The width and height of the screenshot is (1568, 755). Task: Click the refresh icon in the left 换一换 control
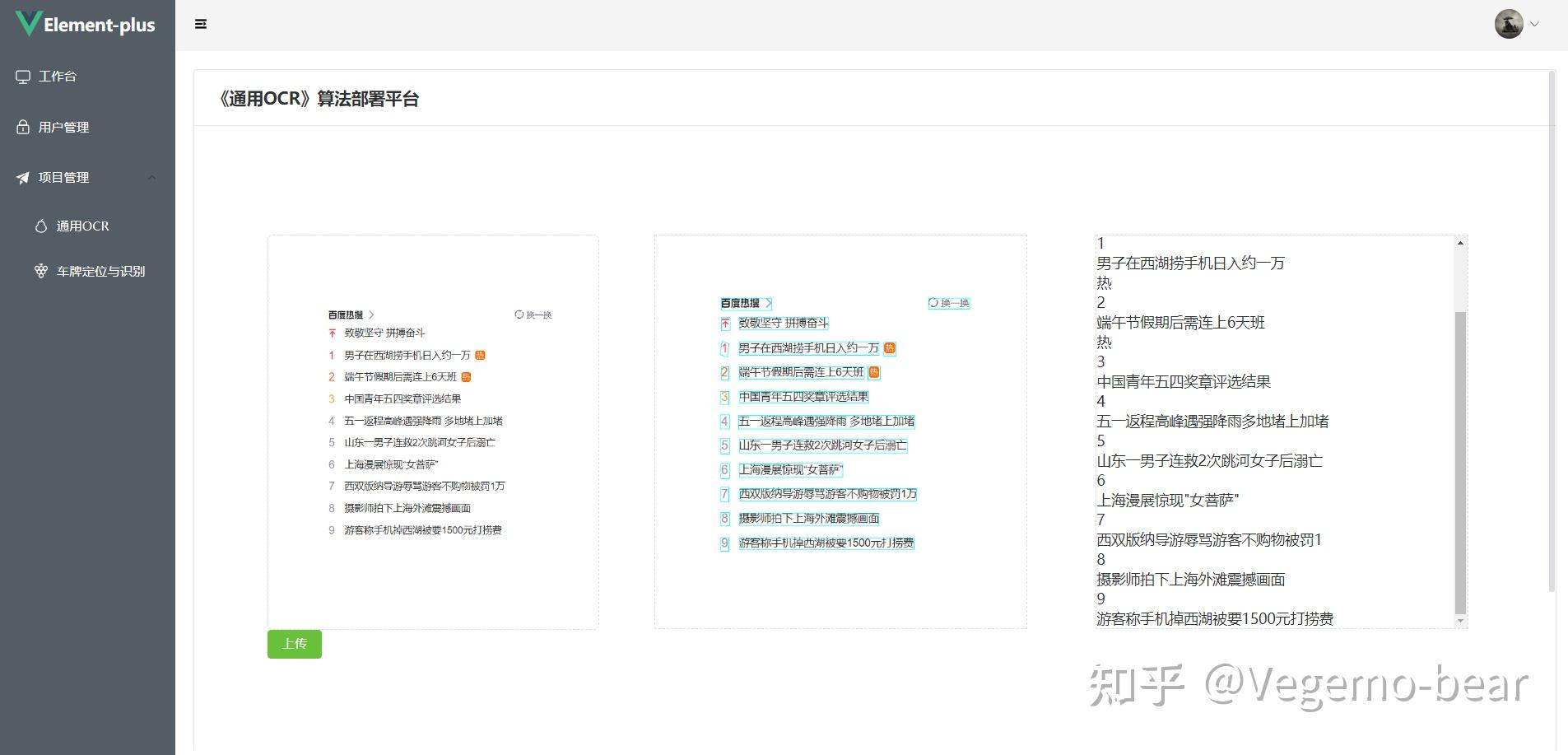[519, 314]
